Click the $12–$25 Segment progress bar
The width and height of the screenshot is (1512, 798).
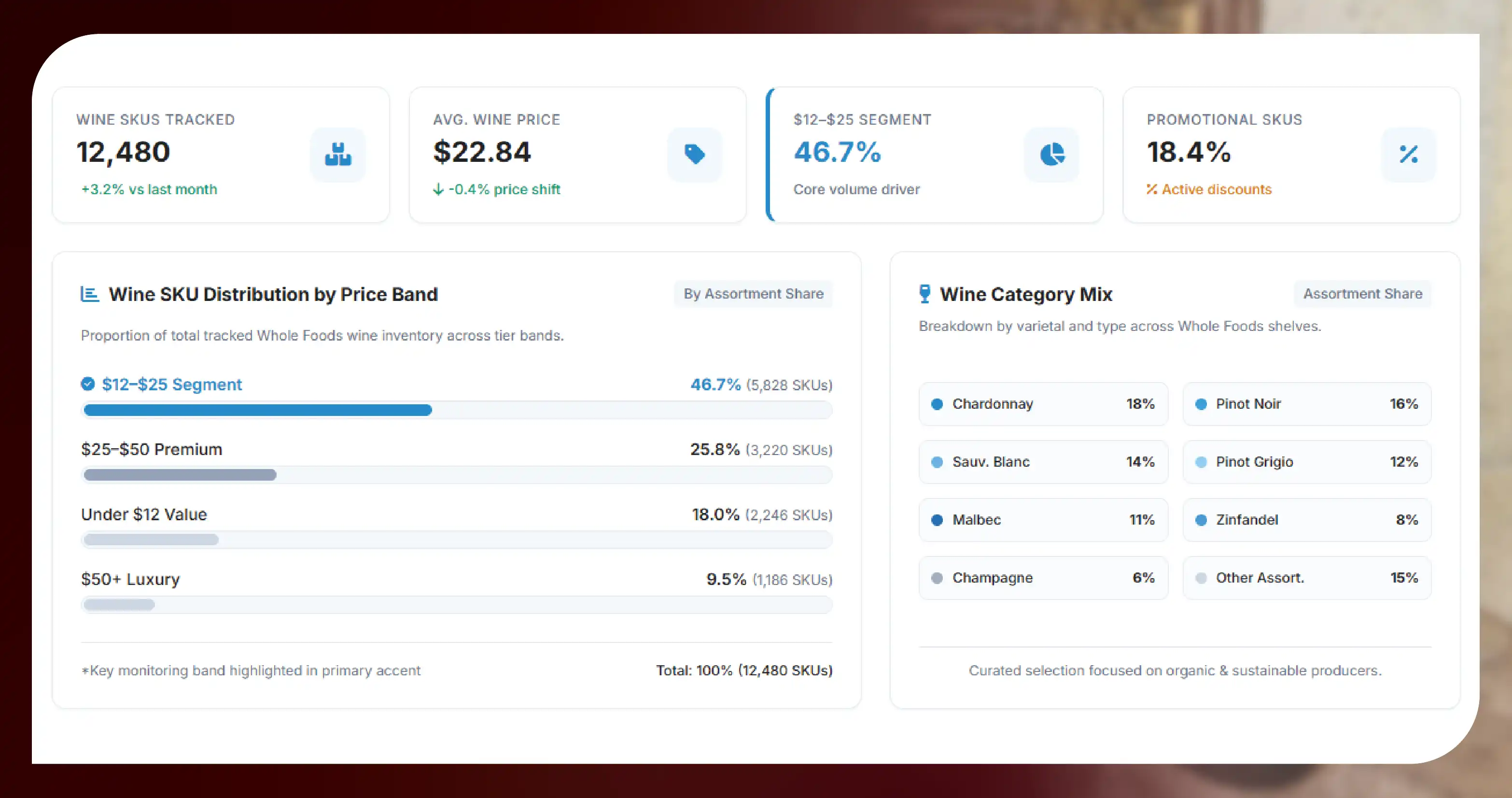click(x=457, y=410)
